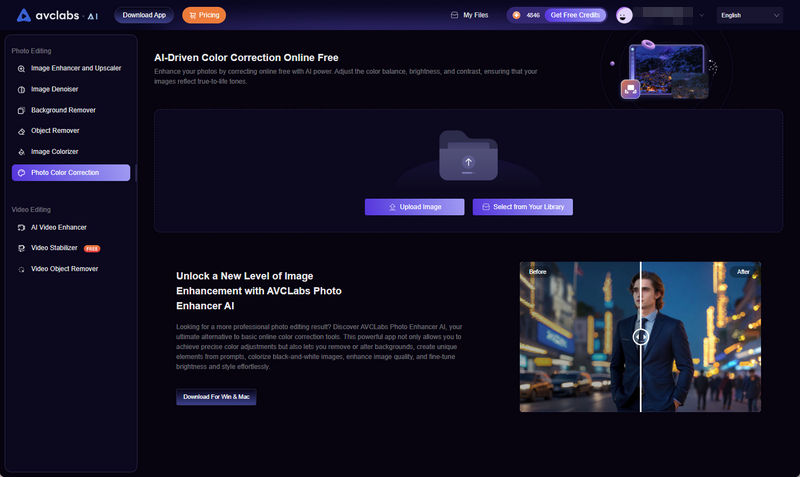Viewport: 800px width, 477px height.
Task: Click the Image Colorizer sidebar icon
Action: coord(21,152)
